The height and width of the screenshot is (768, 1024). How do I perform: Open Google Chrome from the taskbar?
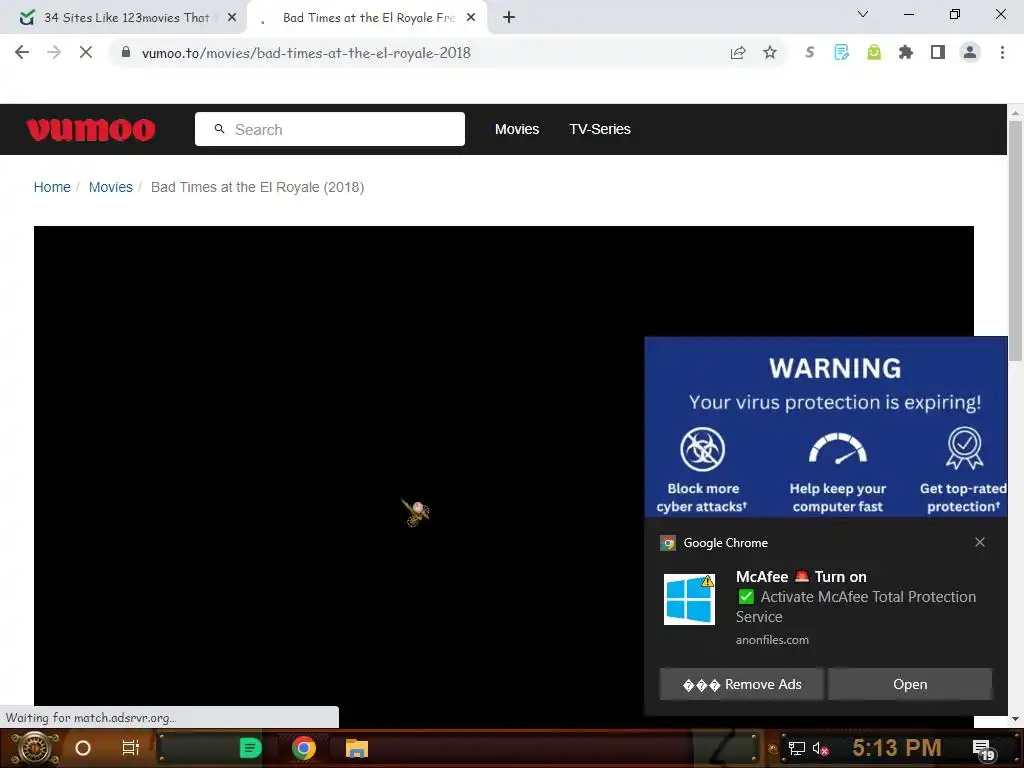[x=304, y=748]
